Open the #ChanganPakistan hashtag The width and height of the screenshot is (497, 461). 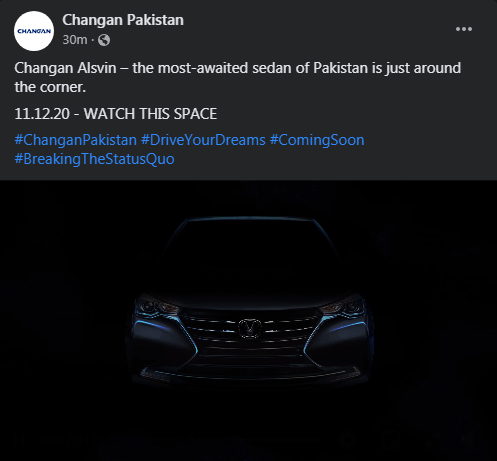point(76,140)
